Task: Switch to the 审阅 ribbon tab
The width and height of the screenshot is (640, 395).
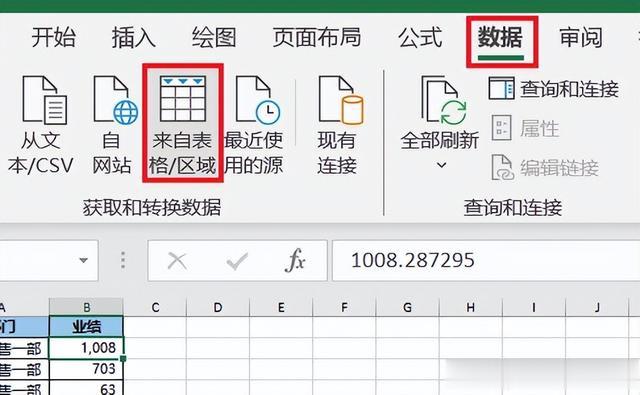Action: pyautogui.click(x=581, y=38)
